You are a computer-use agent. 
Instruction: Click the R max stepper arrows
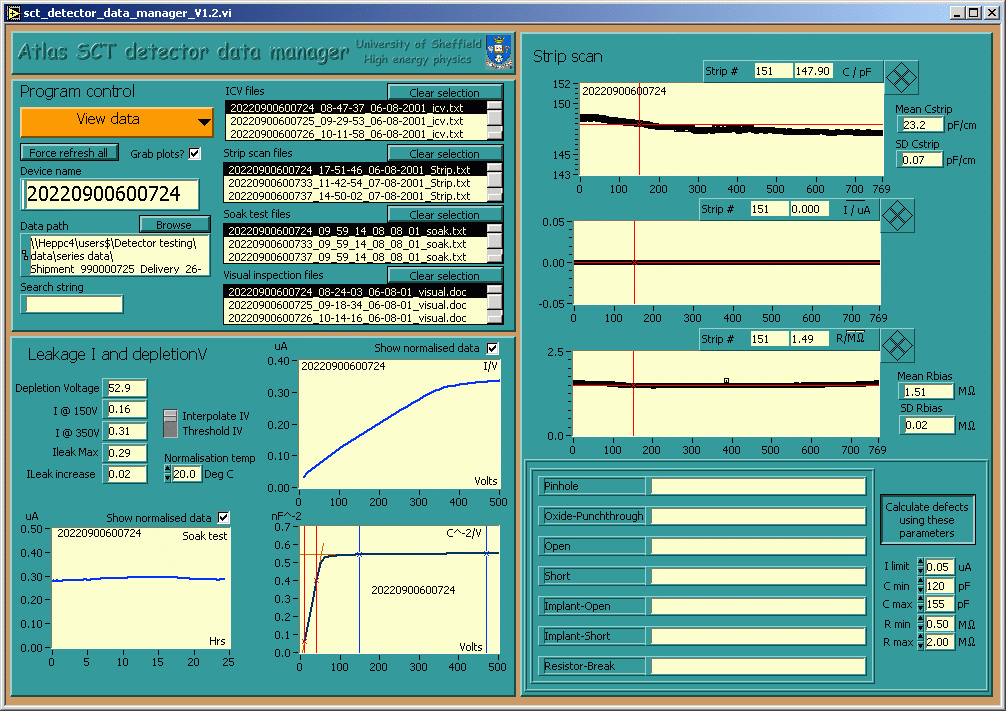coord(921,642)
